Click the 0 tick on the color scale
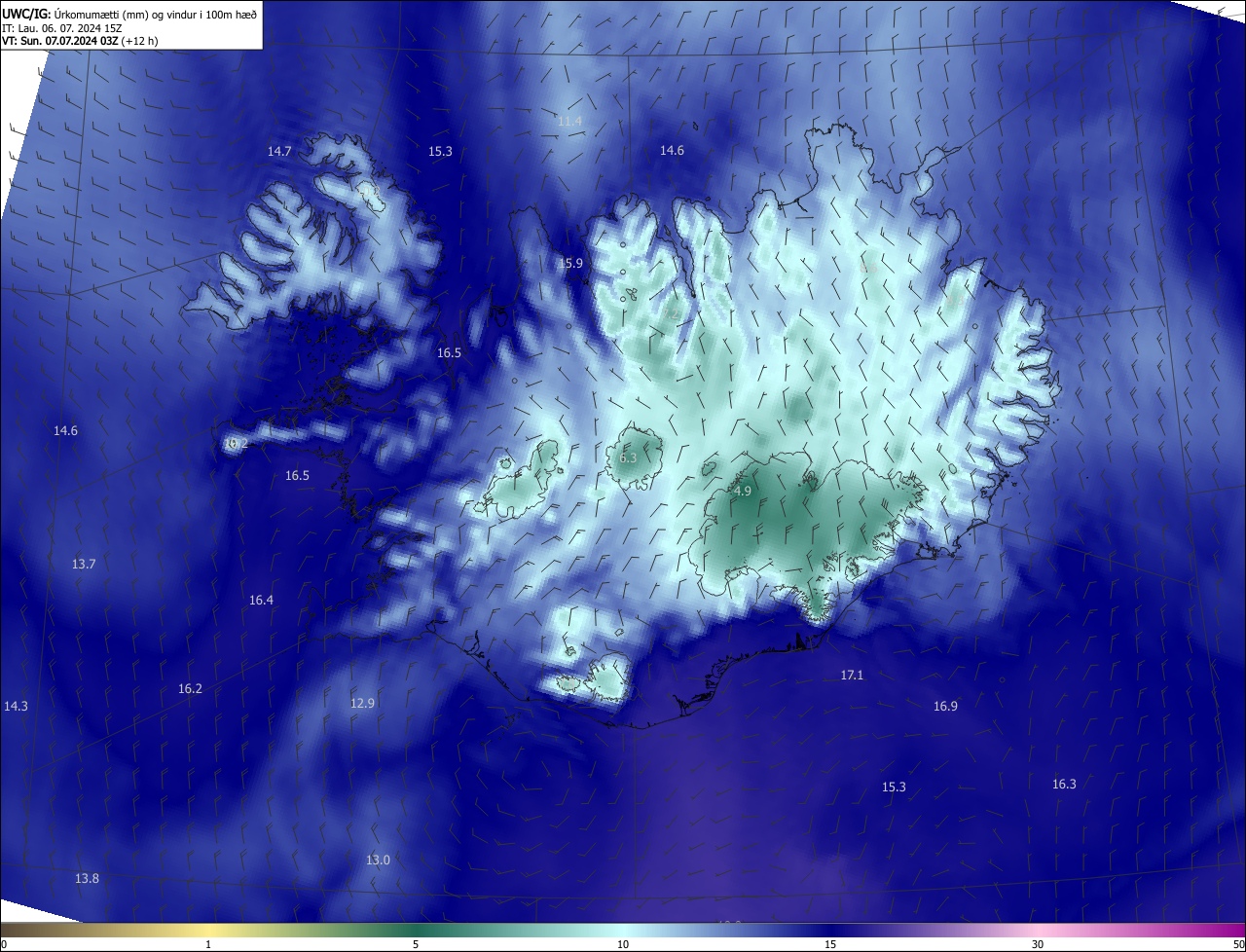The height and width of the screenshot is (952, 1246). 3,944
